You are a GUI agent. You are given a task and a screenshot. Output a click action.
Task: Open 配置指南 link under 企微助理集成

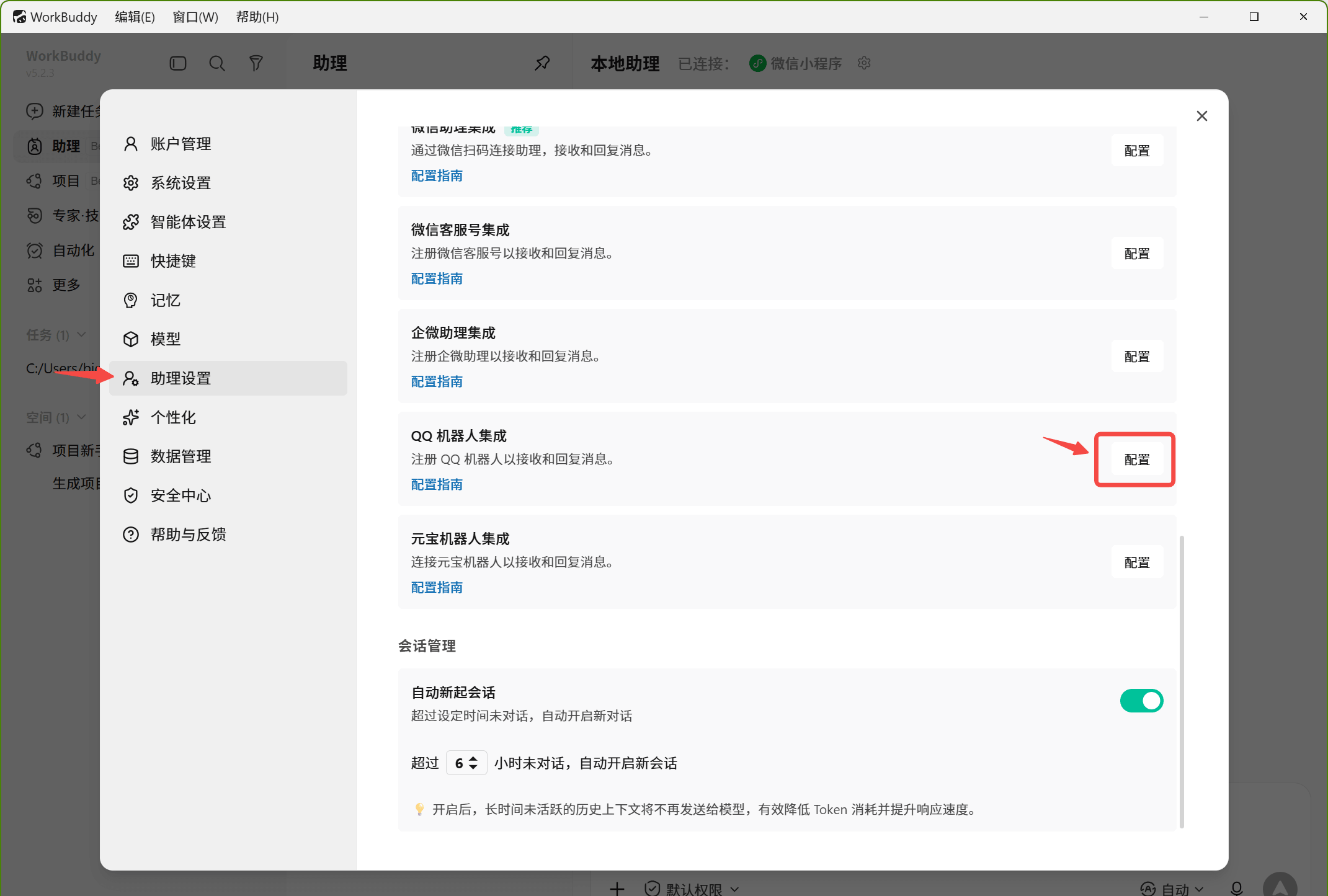(437, 382)
